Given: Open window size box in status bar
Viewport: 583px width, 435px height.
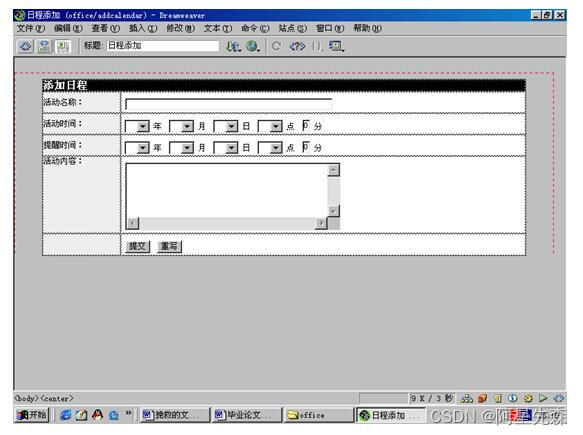Looking at the screenshot, I should coord(383,399).
